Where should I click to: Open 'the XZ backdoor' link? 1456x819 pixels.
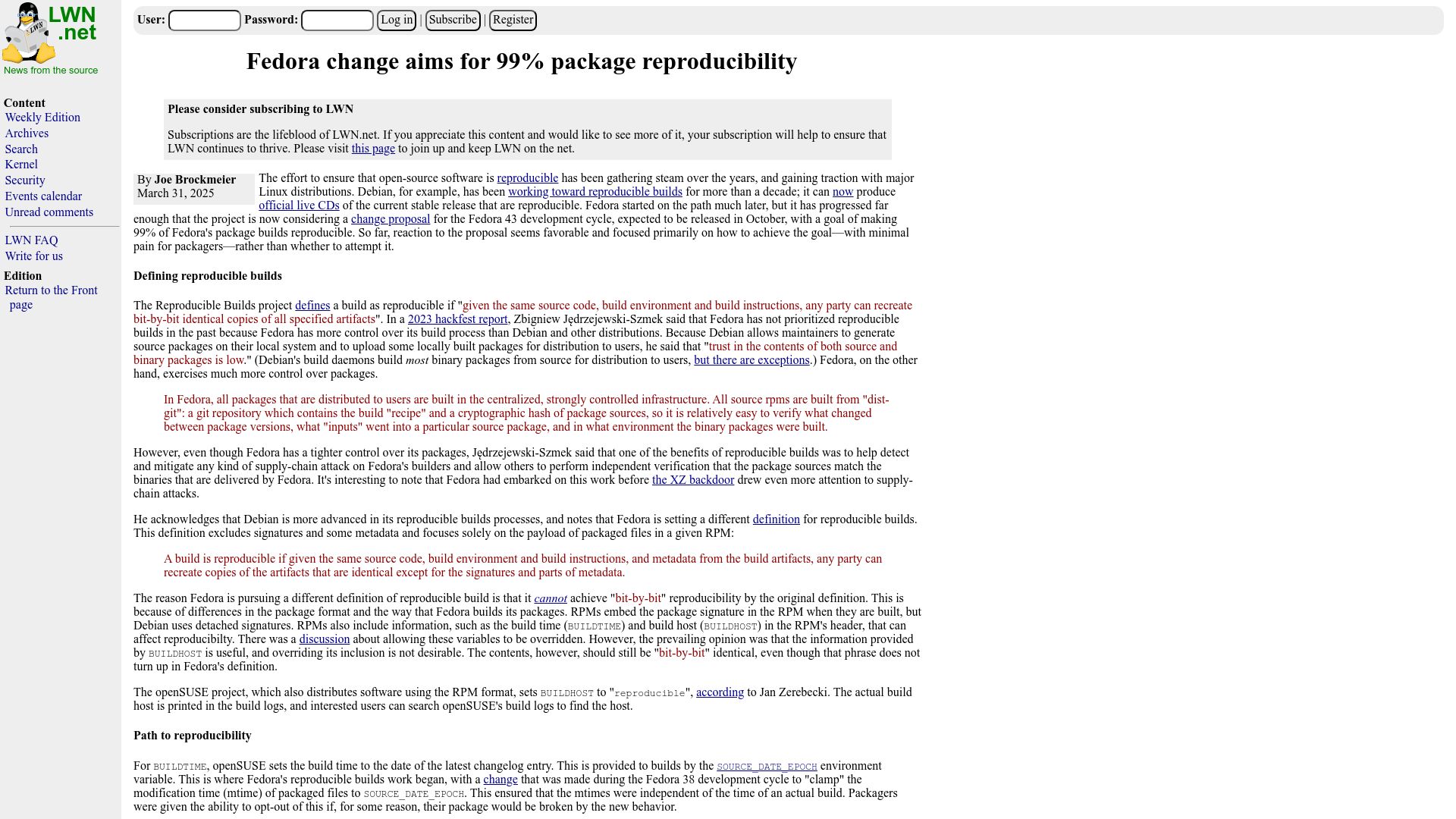point(693,480)
